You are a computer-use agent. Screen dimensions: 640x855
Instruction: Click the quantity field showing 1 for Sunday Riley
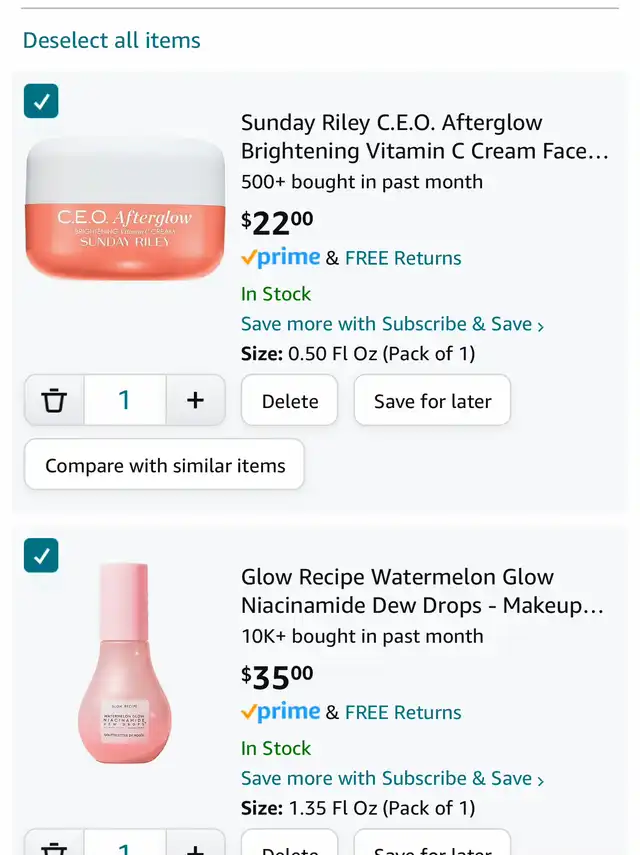[125, 401]
